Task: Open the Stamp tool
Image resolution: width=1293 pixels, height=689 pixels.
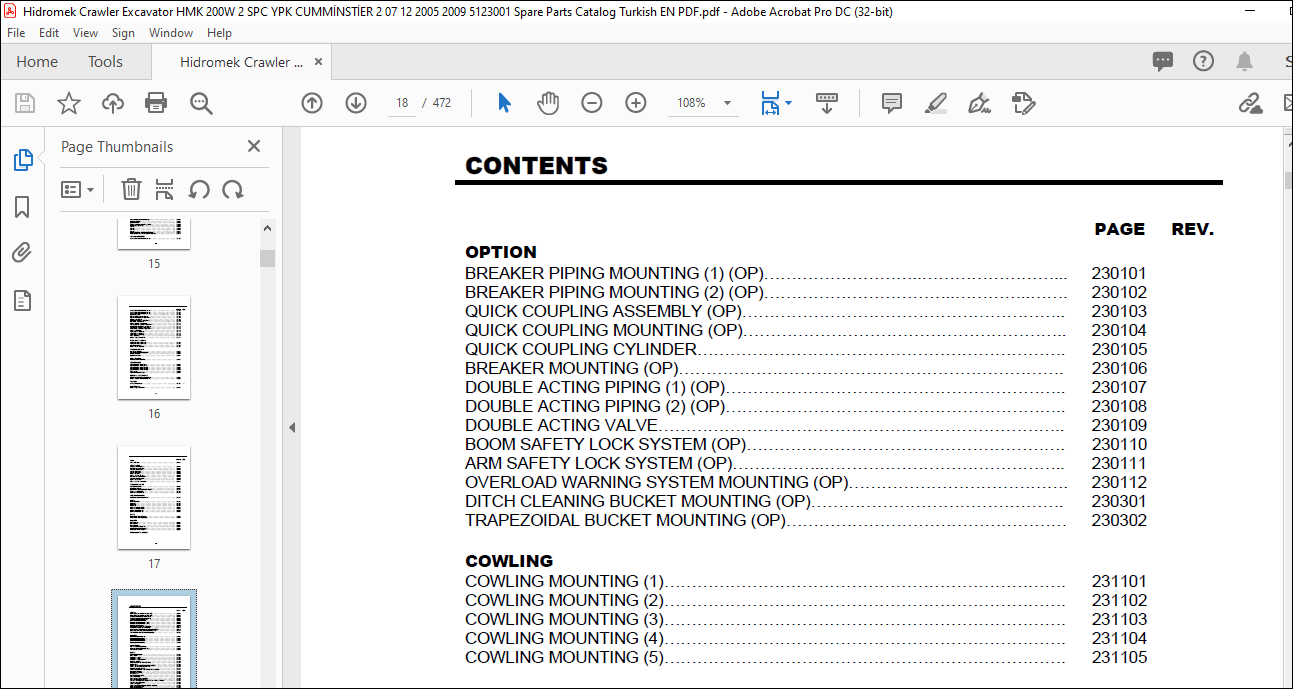Action: click(1023, 103)
